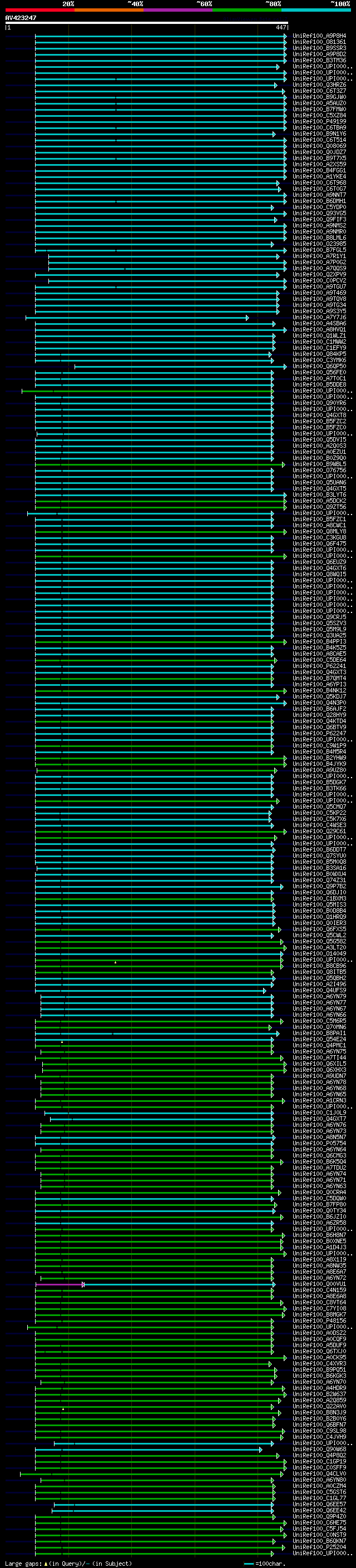The width and height of the screenshot is (356, 1568).
Task: Select hit label UniRef100_O14049
Action: click(x=319, y=954)
